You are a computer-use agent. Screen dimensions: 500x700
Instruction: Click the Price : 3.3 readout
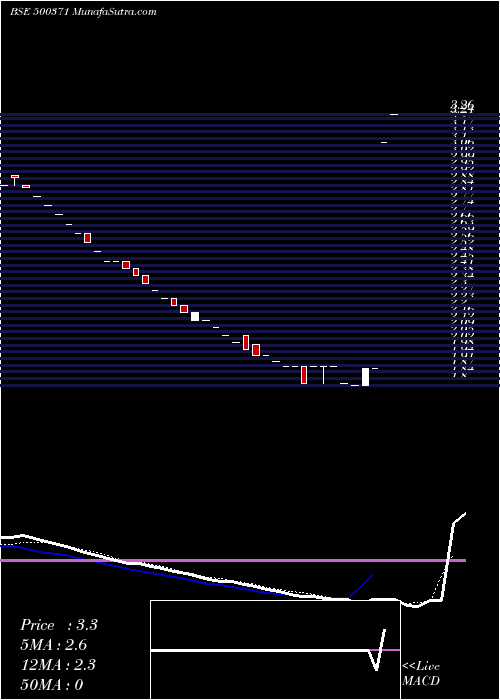click(x=58, y=625)
